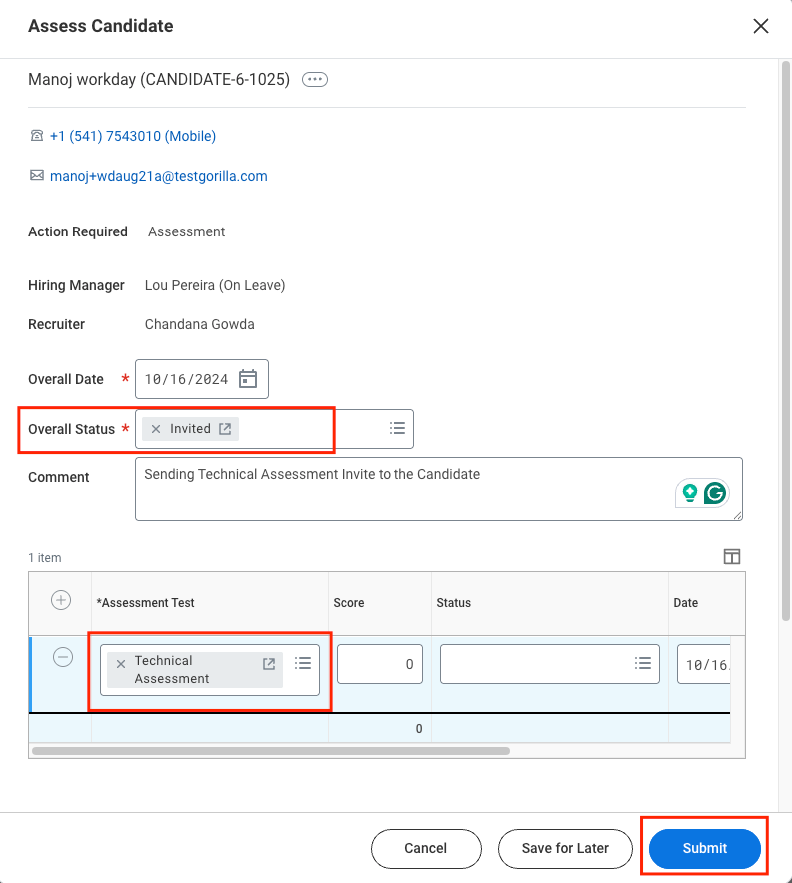Open calendar picker for Overall Date

(x=248, y=379)
